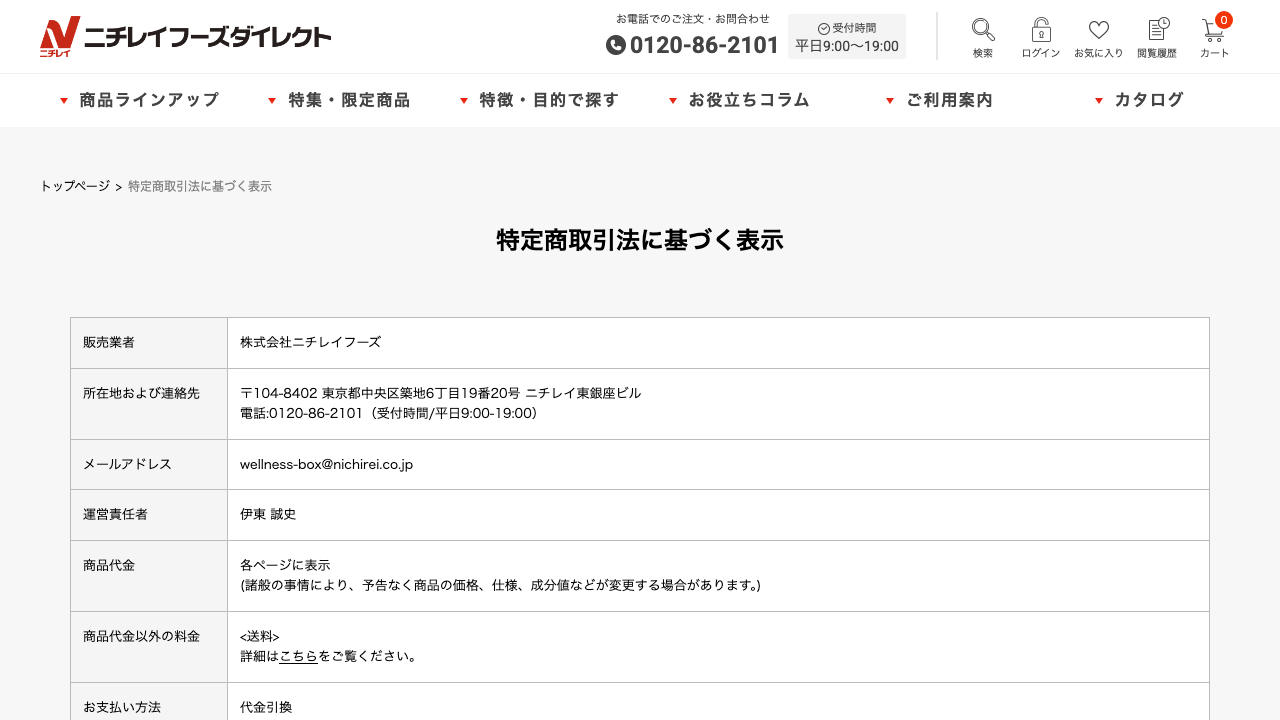Image resolution: width=1280 pixels, height=720 pixels.
Task: Click the 特定商取引法に基づく表示 breadcrumb text
Action: pyautogui.click(x=200, y=186)
